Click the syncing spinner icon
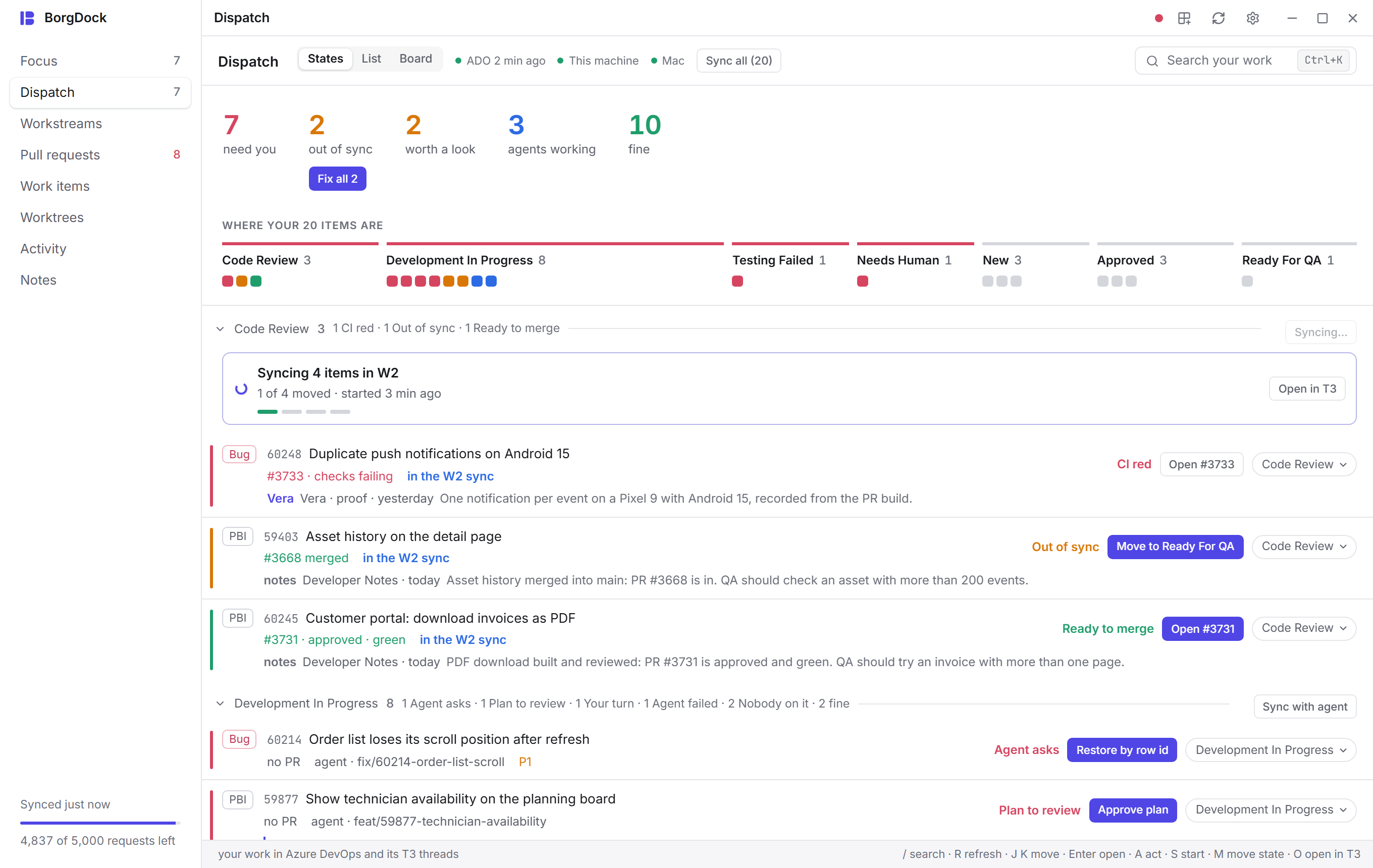 click(x=241, y=389)
